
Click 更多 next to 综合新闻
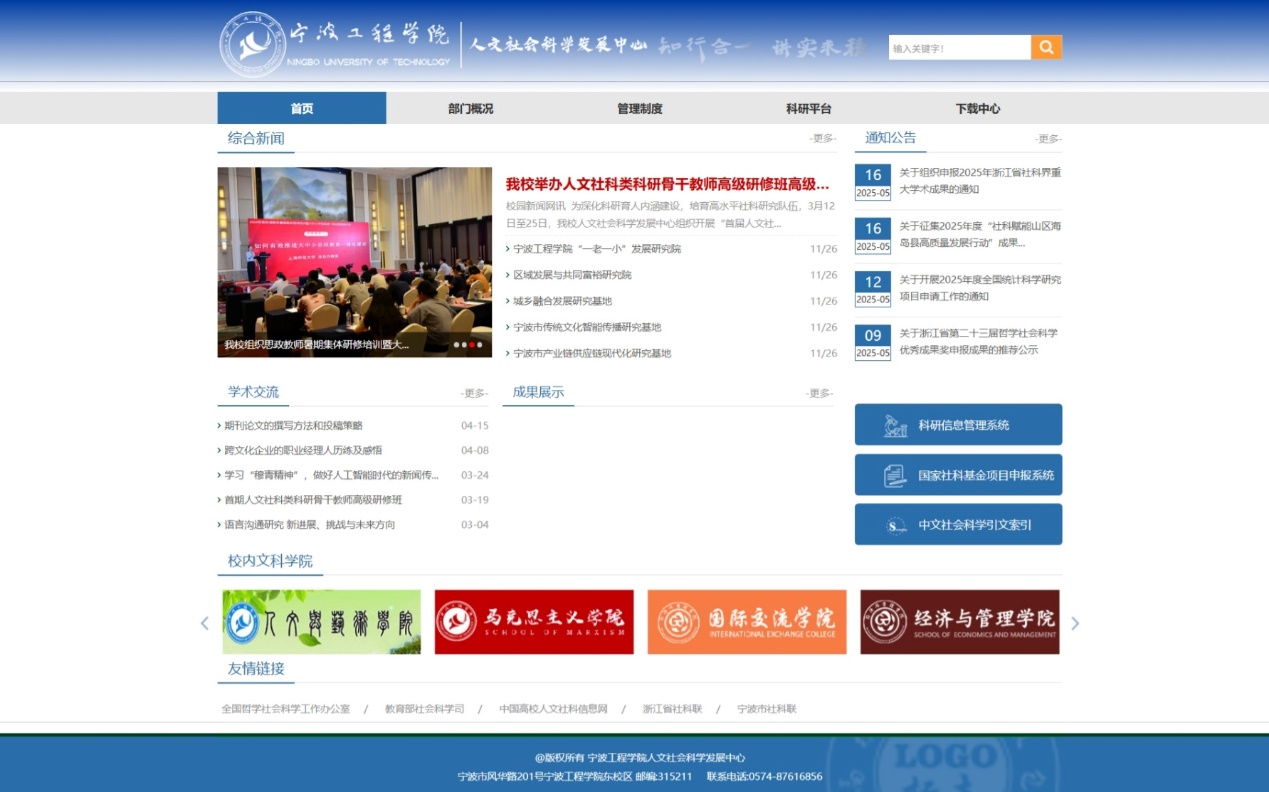(x=822, y=139)
